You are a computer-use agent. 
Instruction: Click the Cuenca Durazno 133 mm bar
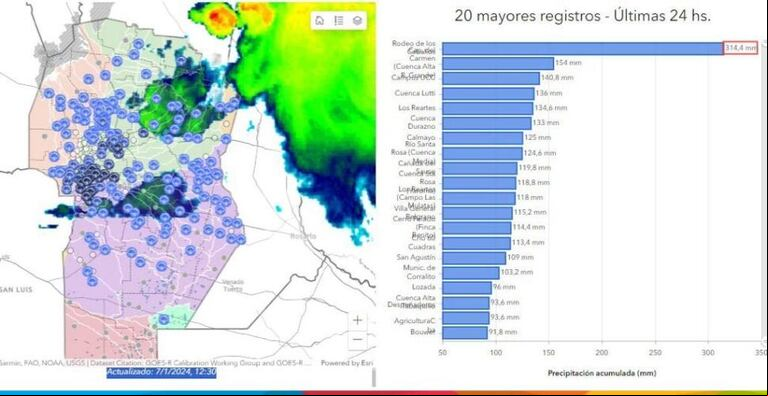pyautogui.click(x=487, y=123)
